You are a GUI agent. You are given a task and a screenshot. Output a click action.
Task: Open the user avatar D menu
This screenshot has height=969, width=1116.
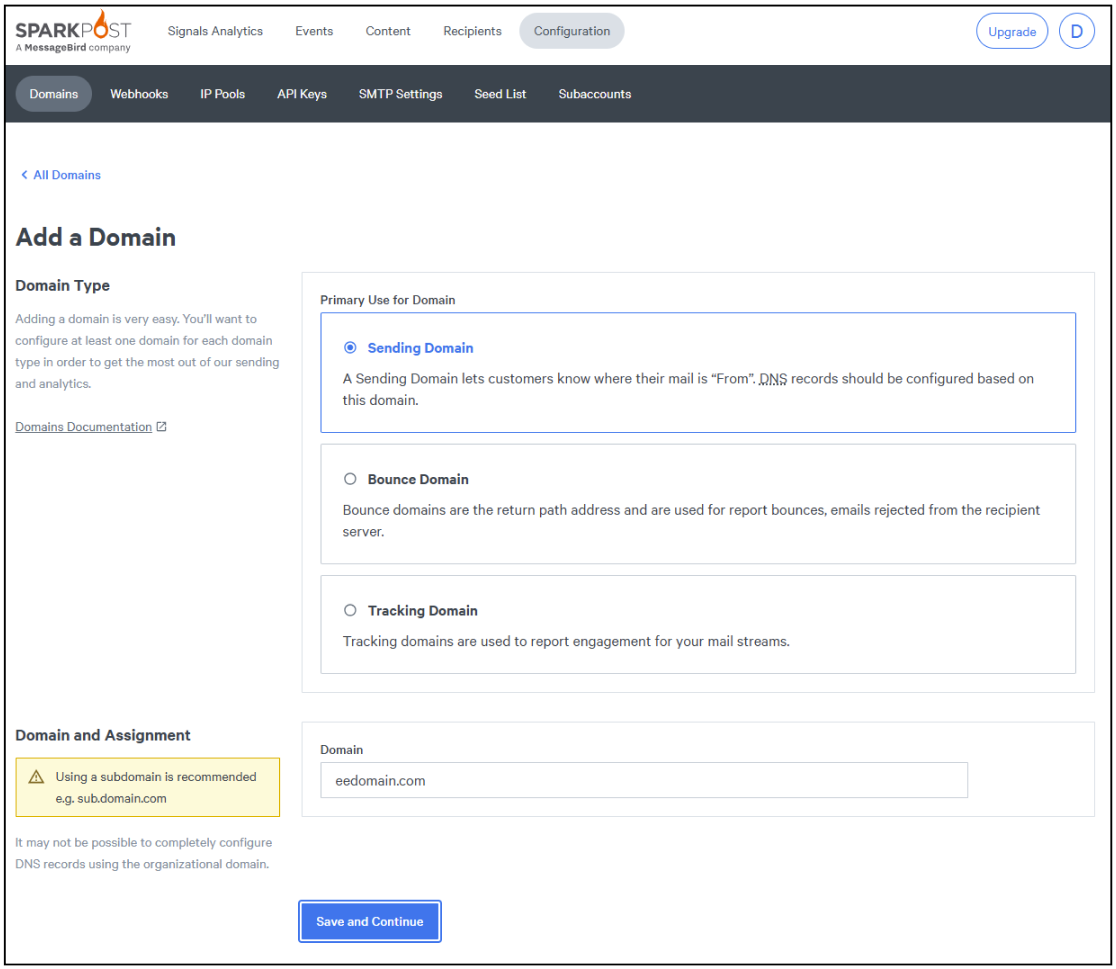point(1076,31)
